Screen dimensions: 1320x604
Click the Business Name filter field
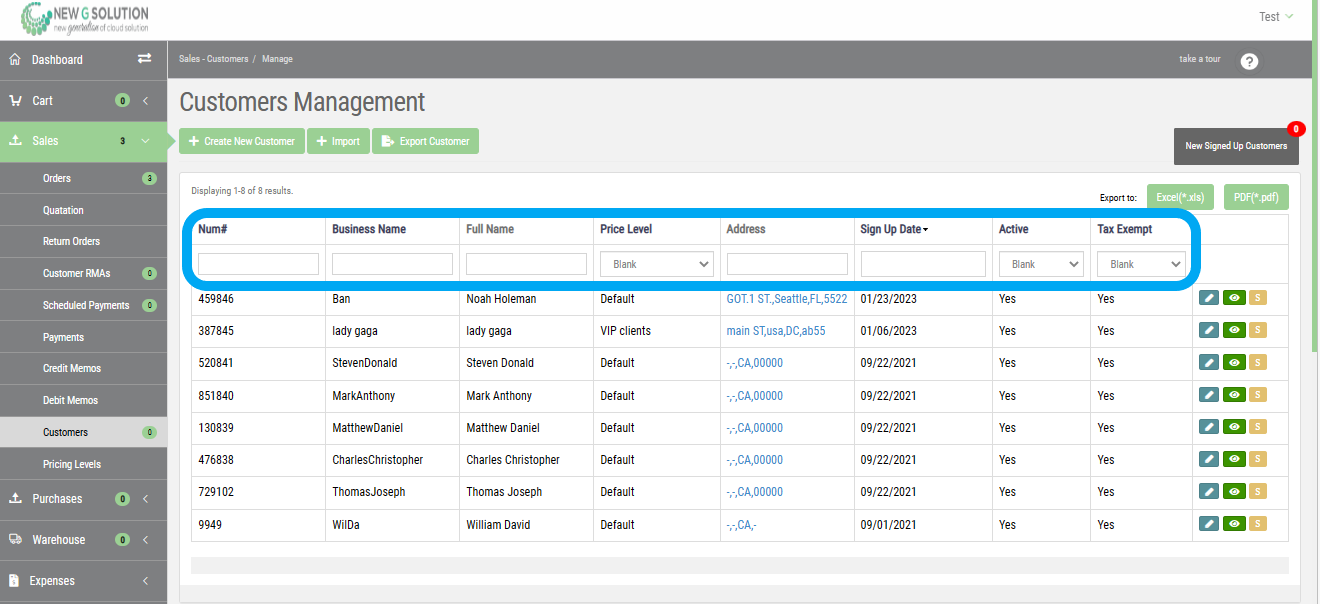click(x=393, y=263)
